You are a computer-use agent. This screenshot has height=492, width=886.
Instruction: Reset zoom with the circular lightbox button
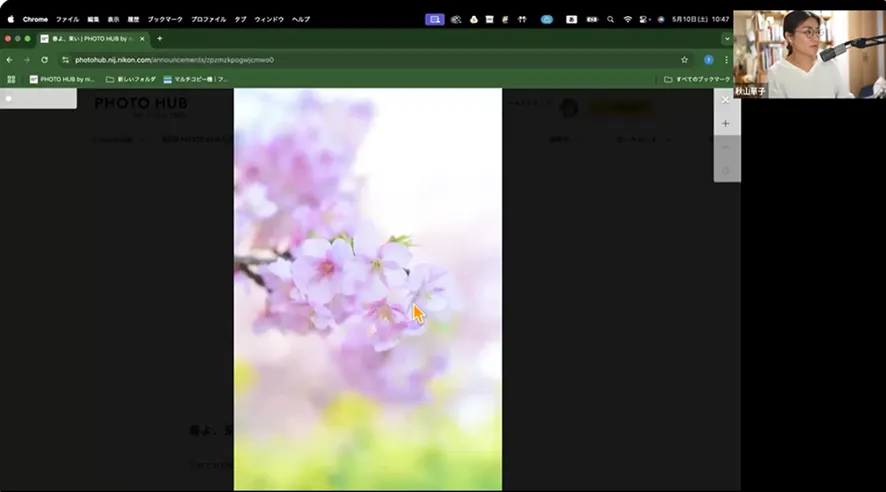(x=726, y=171)
